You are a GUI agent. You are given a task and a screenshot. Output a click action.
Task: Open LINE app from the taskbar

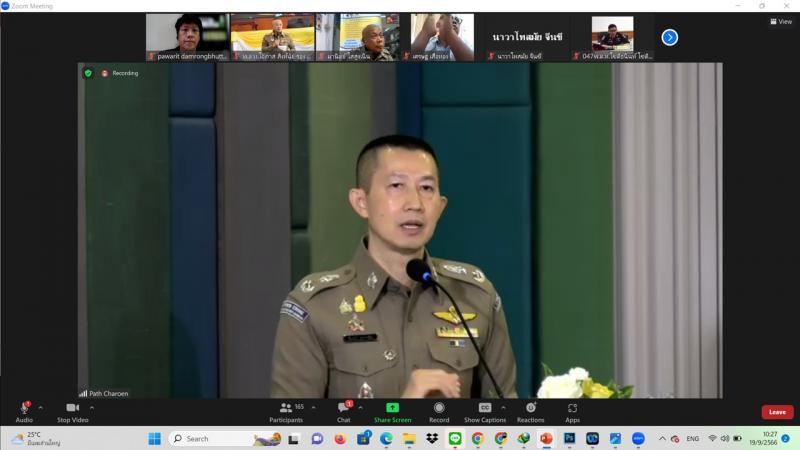[455, 438]
